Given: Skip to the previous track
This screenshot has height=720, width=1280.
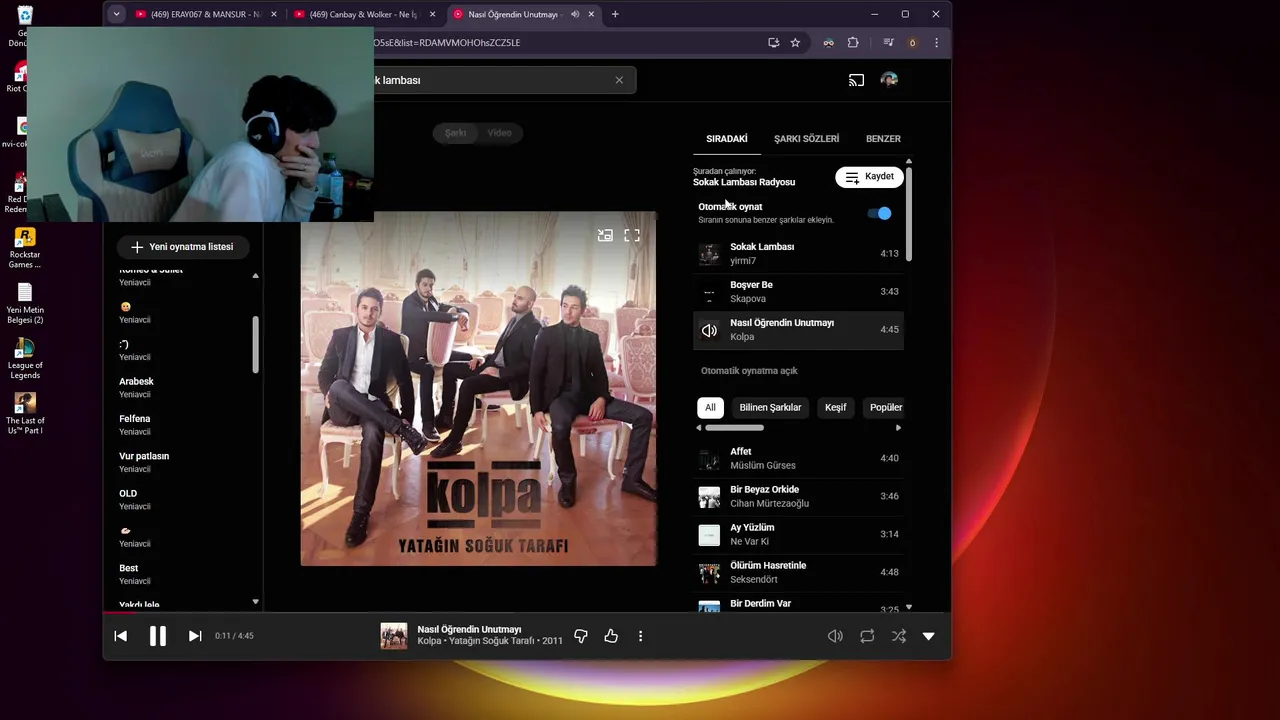Looking at the screenshot, I should pos(121,636).
